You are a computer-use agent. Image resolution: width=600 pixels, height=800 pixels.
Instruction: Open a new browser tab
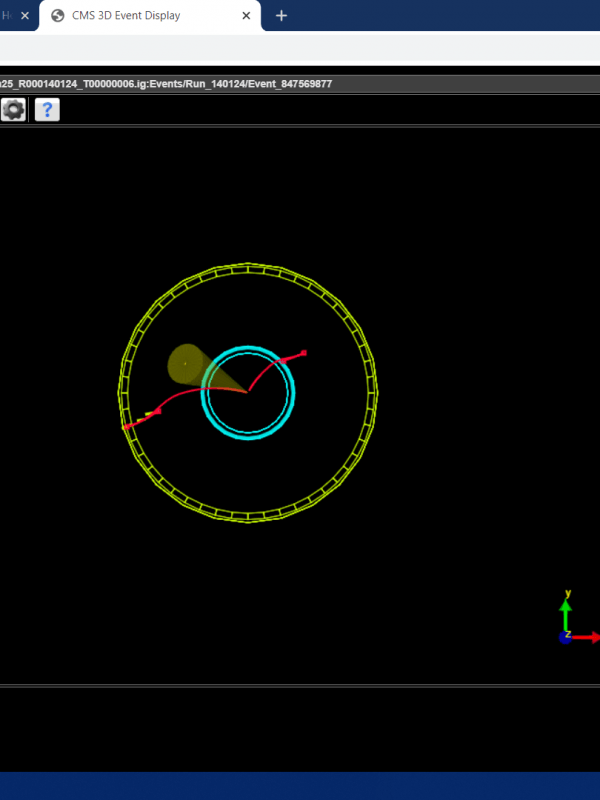pos(281,16)
